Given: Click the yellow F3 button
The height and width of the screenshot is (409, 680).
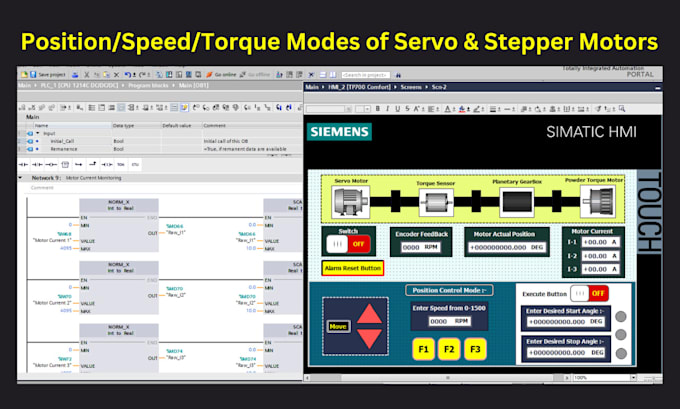Looking at the screenshot, I should point(475,349).
